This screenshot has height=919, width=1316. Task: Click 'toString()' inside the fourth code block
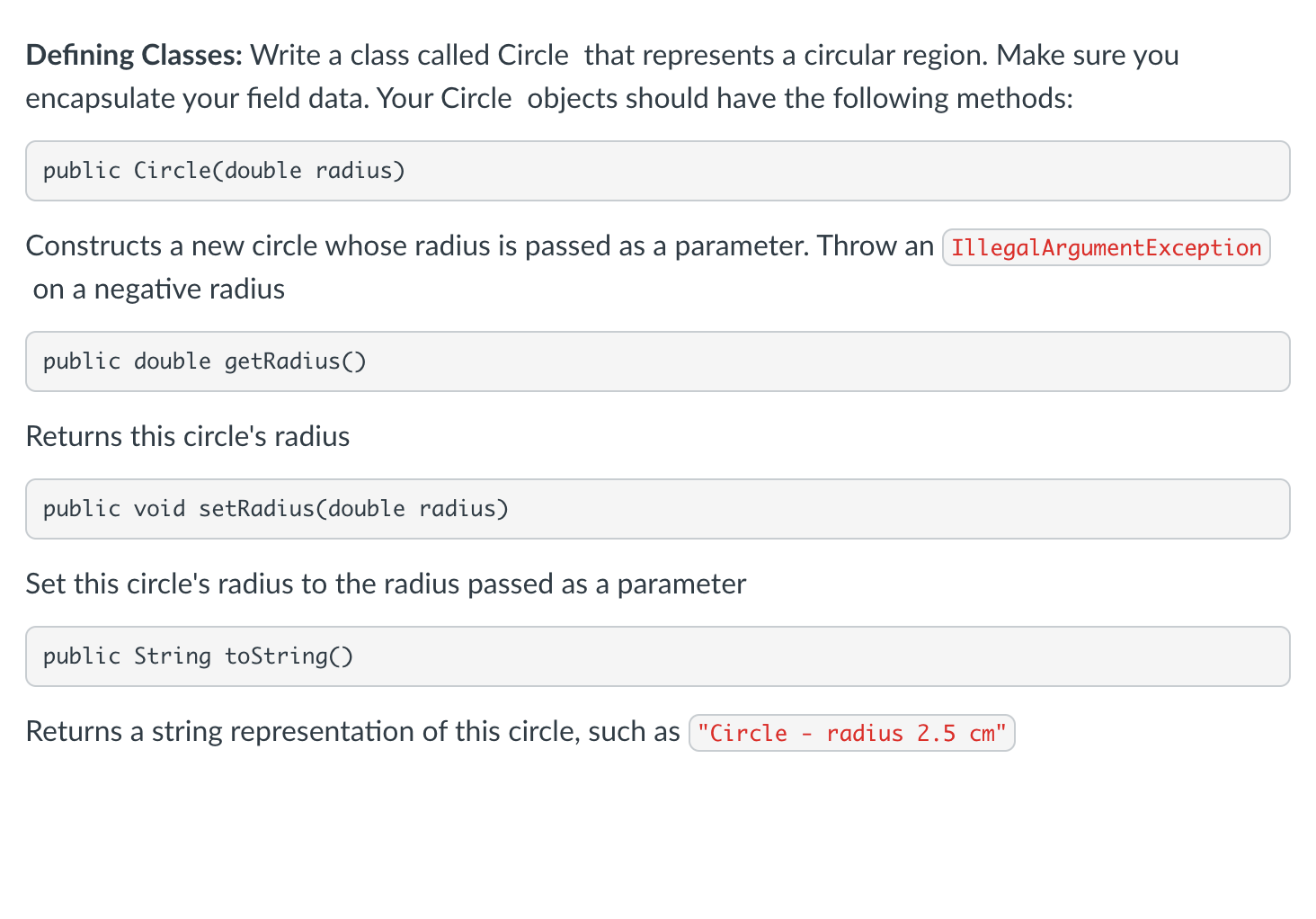pos(289,656)
